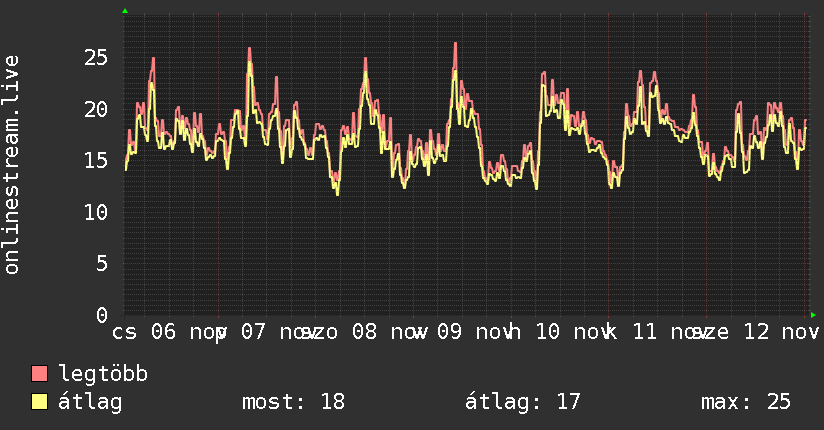The image size is (824, 430).
Task: Click the 'p 07 nov' date label
Action: (x=265, y=332)
